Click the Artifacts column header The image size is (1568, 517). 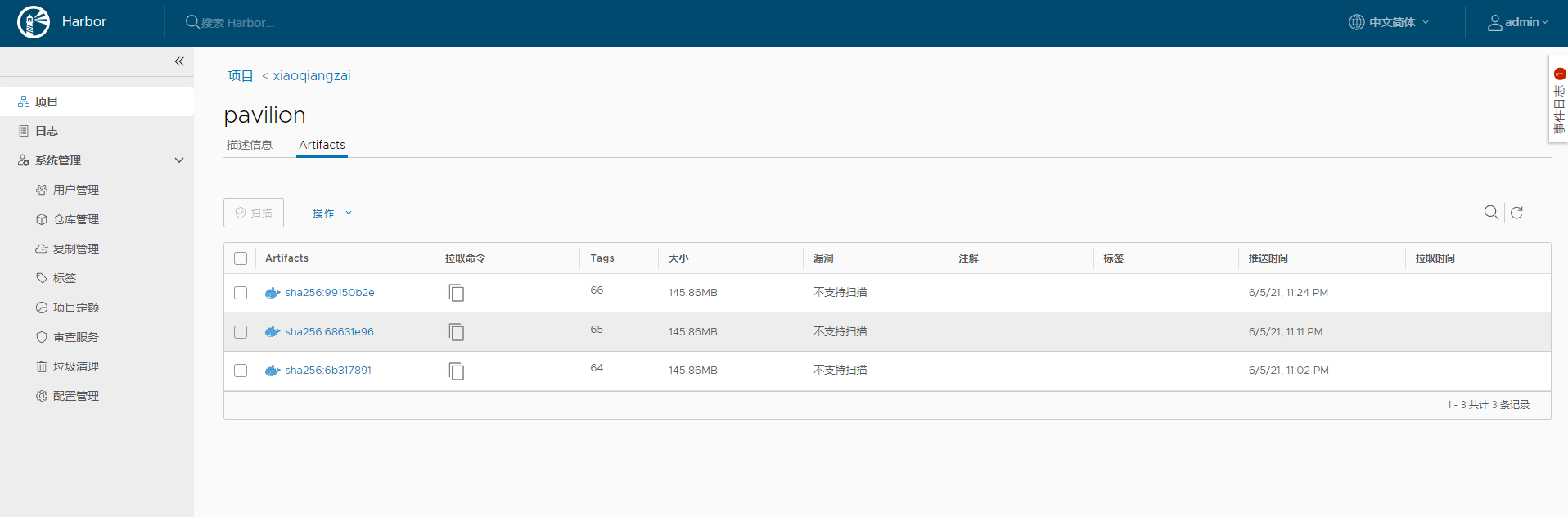(x=286, y=258)
